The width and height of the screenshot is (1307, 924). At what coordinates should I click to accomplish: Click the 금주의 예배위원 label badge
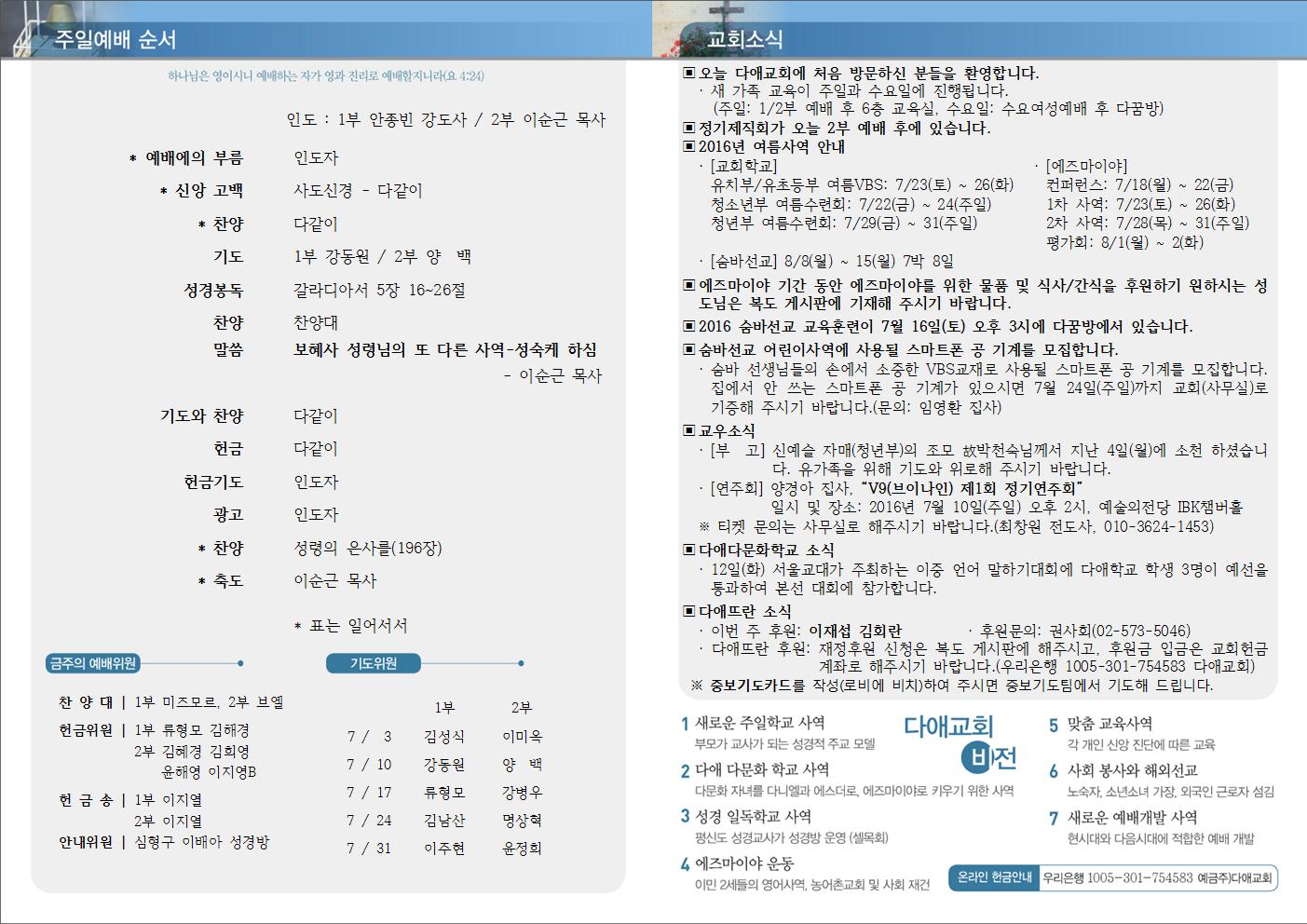click(93, 663)
